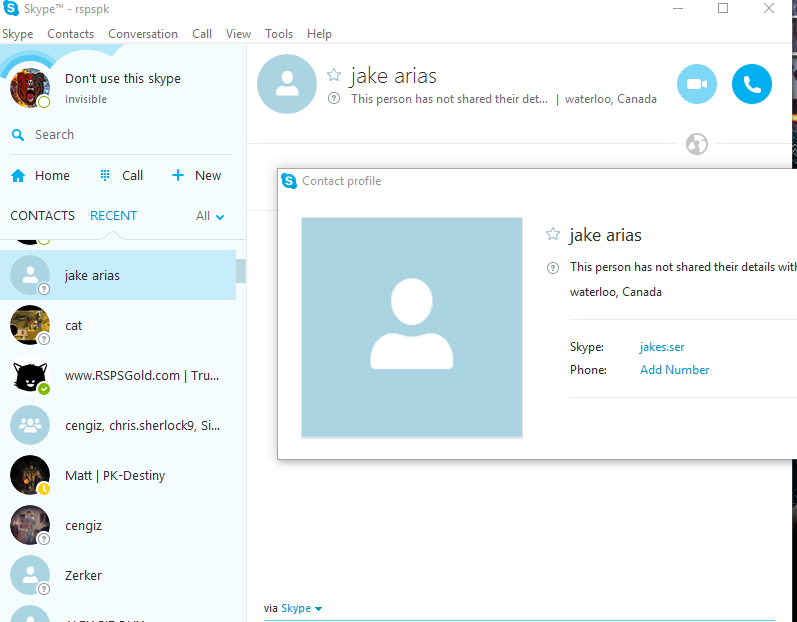Open the View menu
The height and width of the screenshot is (622, 797).
(238, 34)
